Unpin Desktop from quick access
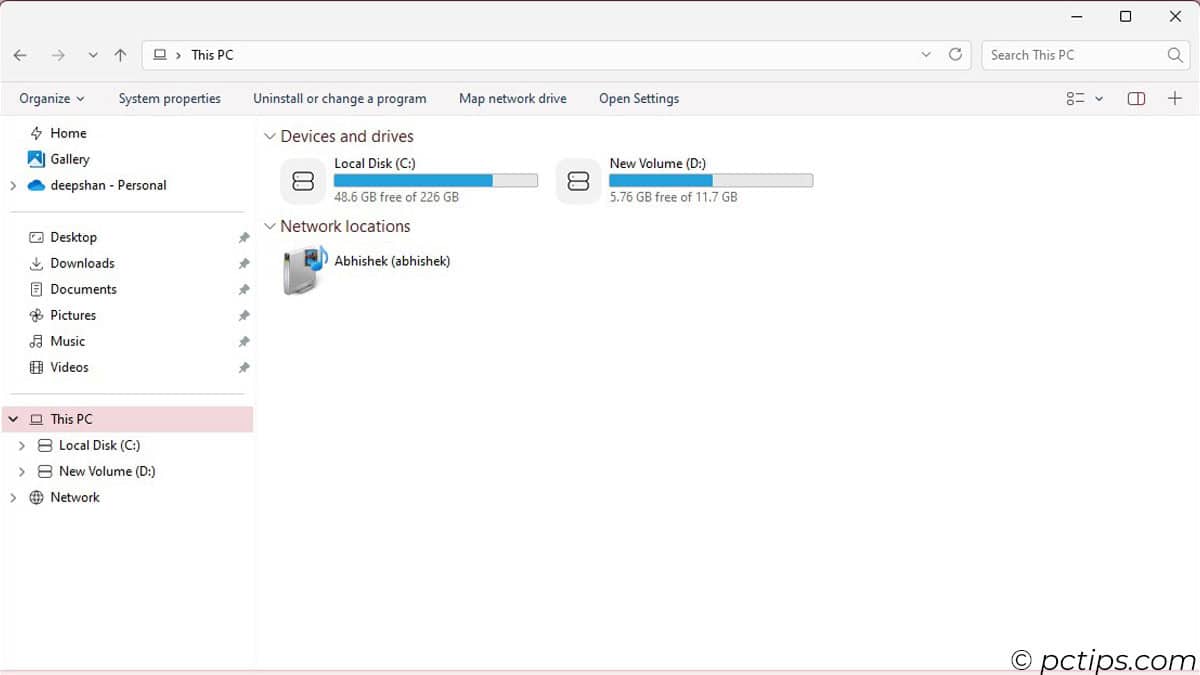1200x675 pixels. [x=244, y=238]
